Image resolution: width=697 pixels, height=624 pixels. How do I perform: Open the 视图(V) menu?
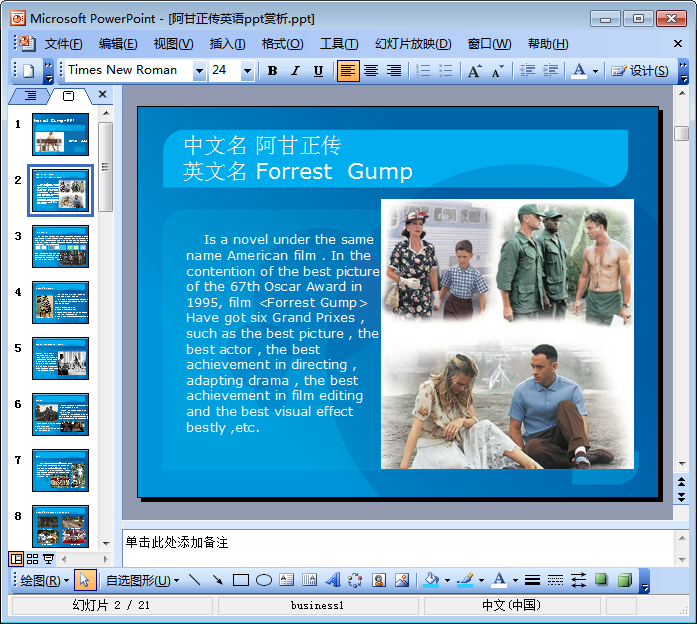point(173,44)
